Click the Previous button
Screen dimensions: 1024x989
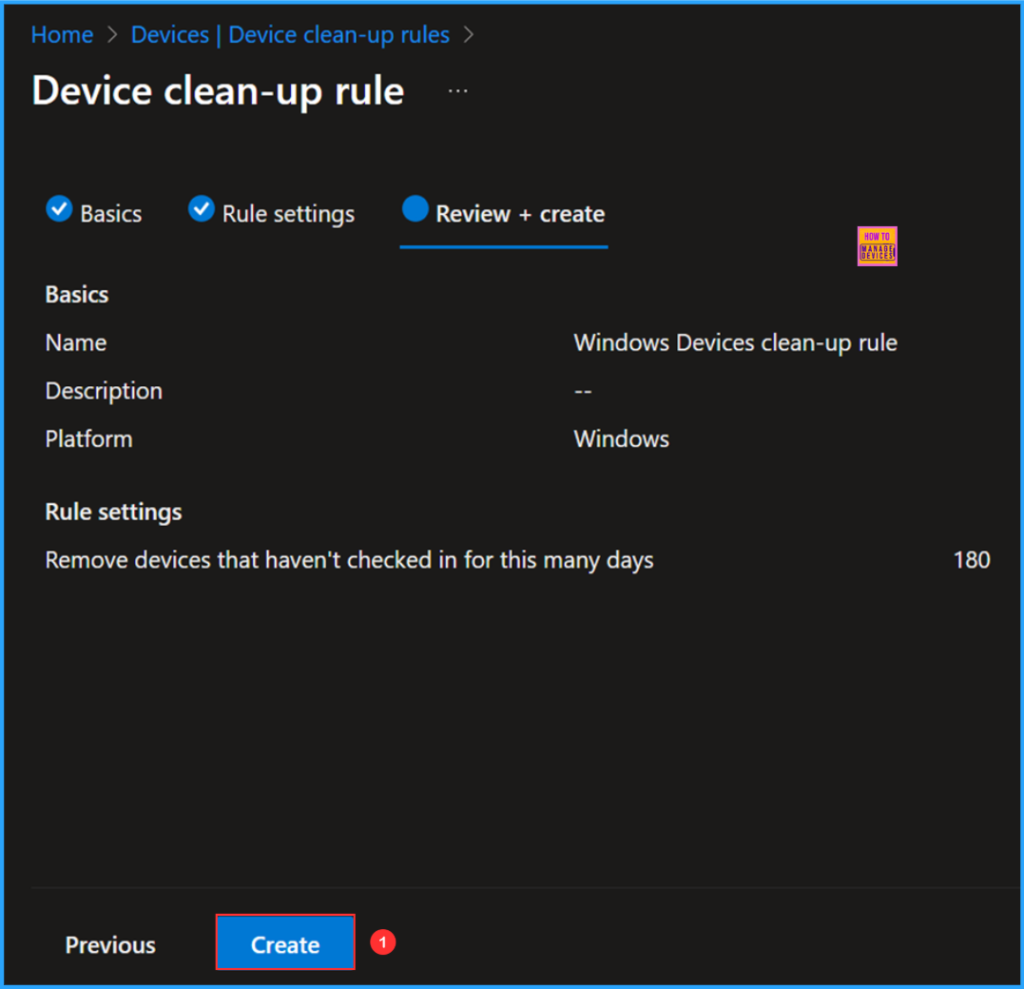(110, 945)
